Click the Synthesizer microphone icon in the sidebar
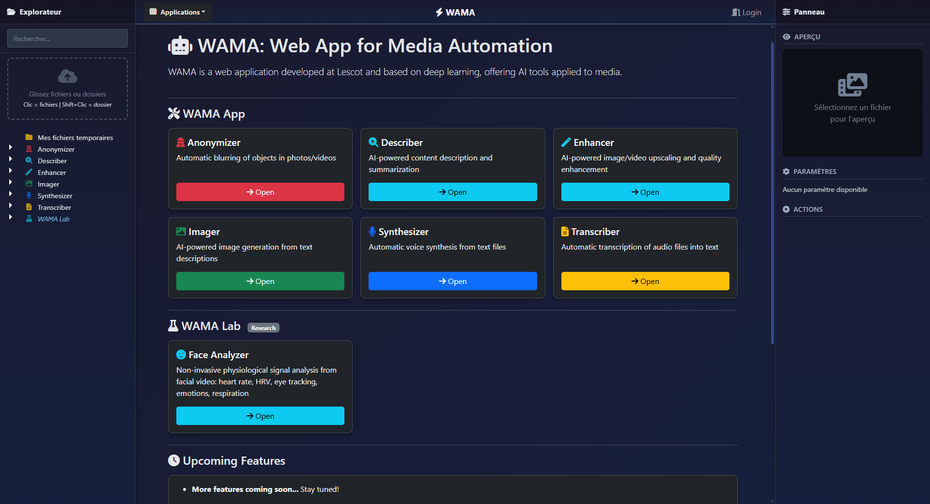Viewport: 930px width, 504px height. click(x=29, y=196)
